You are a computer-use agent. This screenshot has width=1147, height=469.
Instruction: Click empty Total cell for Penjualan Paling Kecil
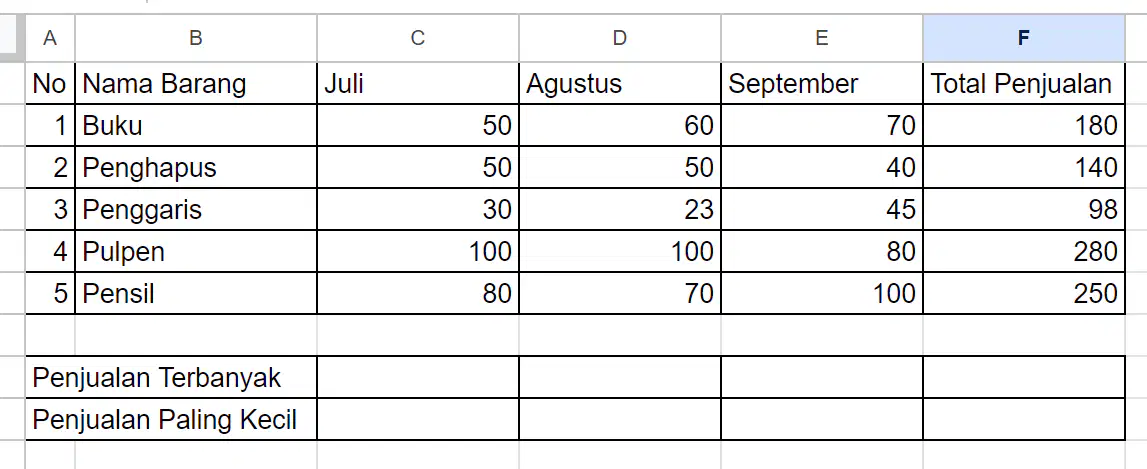coord(1024,419)
